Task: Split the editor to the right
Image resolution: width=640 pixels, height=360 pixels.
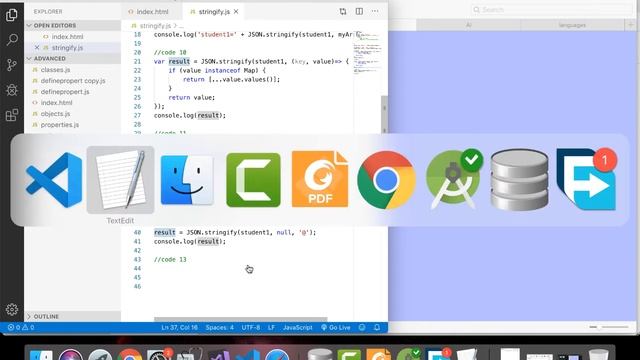Action: [x=359, y=12]
